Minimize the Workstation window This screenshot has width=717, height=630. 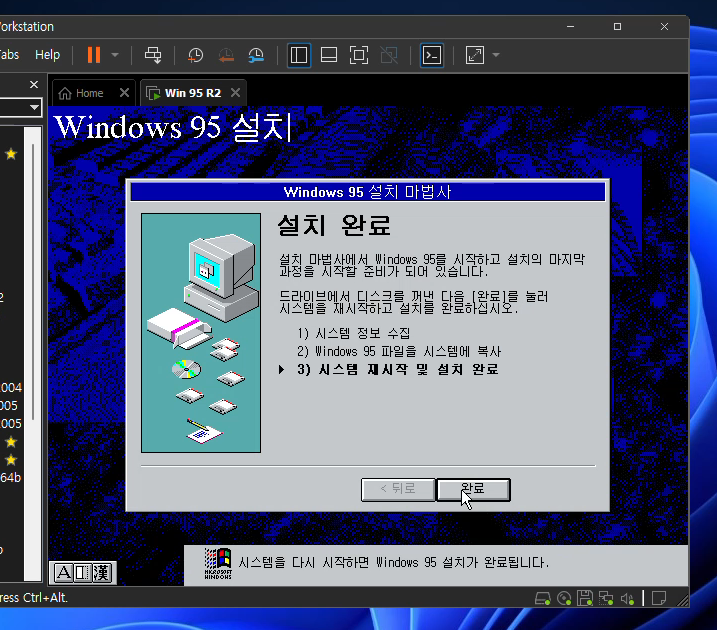tap(570, 27)
